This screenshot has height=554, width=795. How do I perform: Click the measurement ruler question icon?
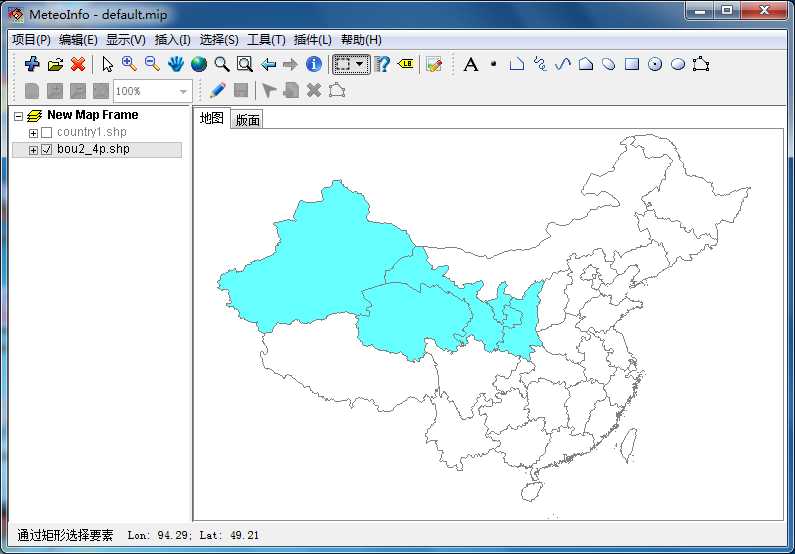[x=382, y=64]
